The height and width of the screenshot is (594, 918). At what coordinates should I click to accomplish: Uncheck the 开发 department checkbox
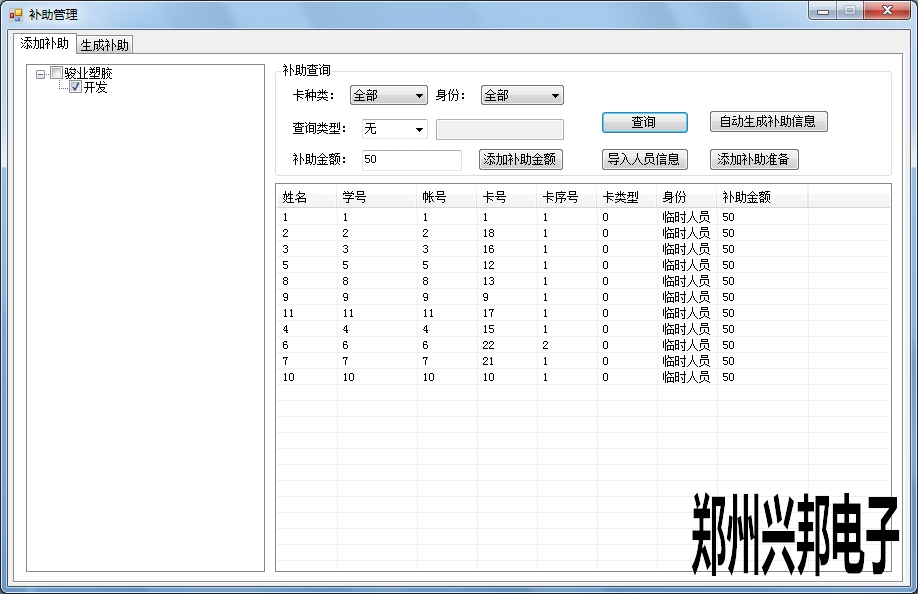pos(75,87)
